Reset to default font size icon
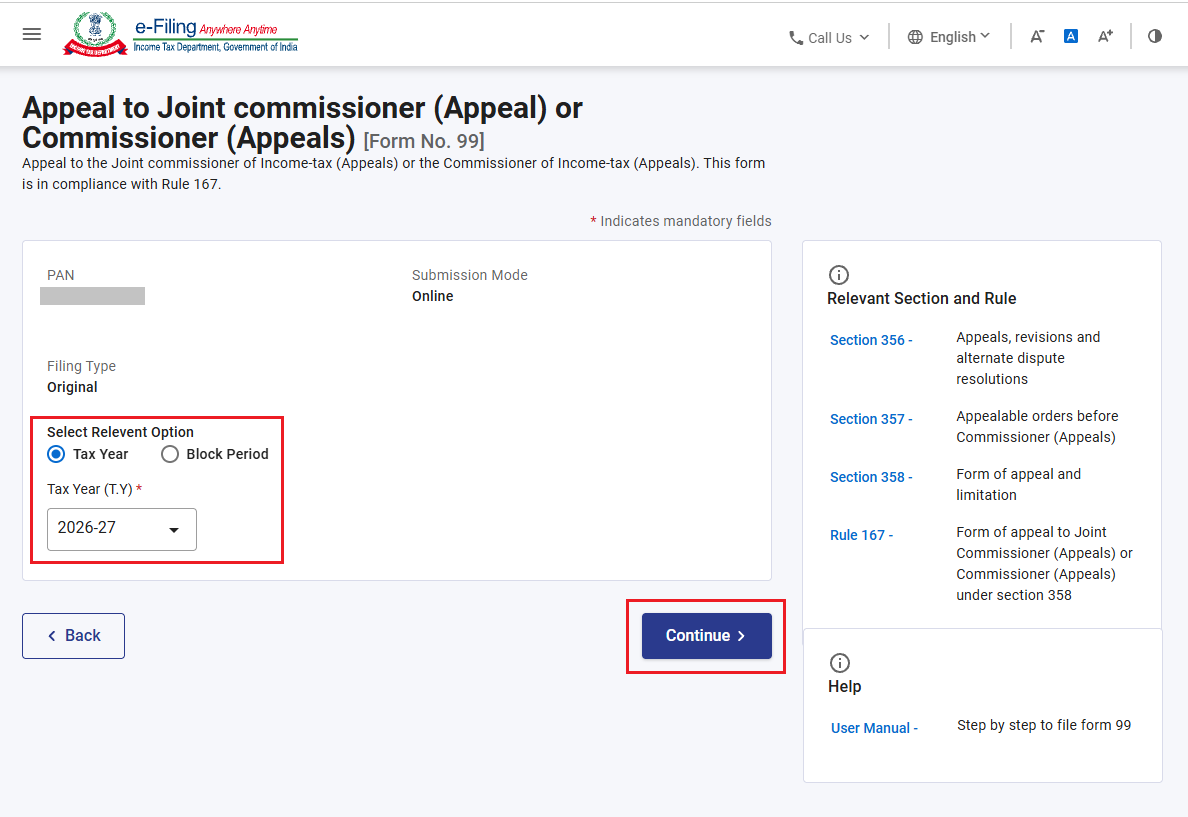 (1071, 36)
